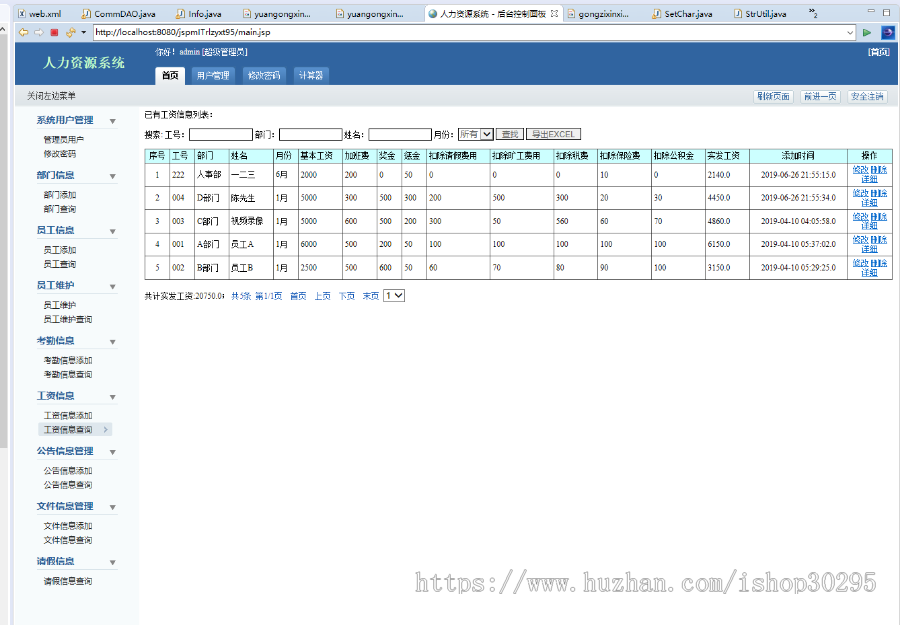Screen dimensions: 900x625
Task: Switch to the CommDAO.java tab
Action: 119,14
